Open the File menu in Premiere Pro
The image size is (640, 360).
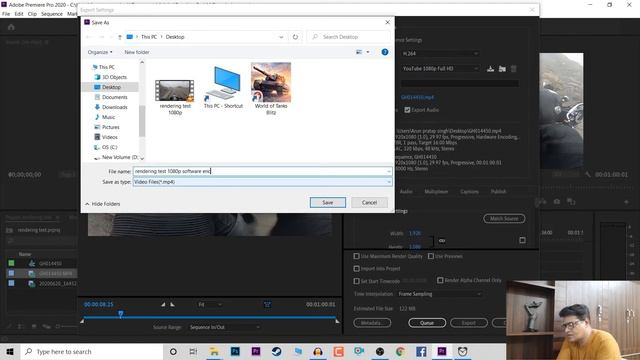6,14
